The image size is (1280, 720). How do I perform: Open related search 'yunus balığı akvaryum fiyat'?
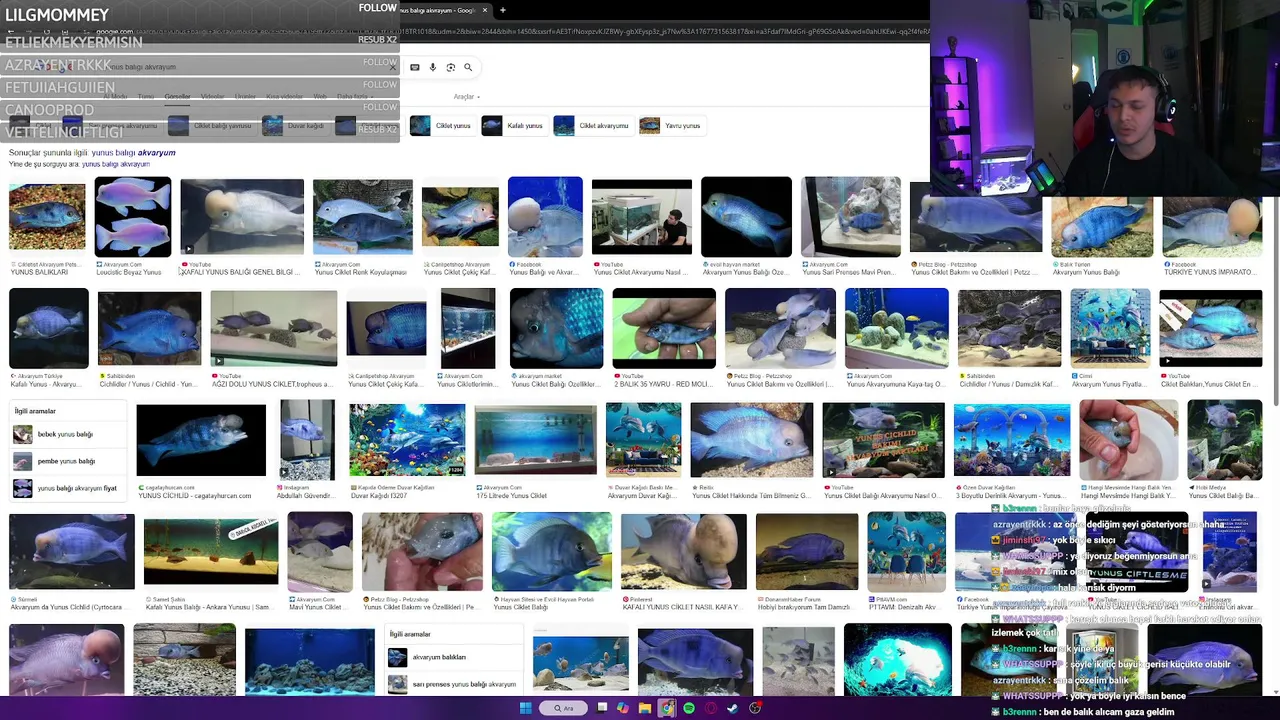click(x=69, y=488)
